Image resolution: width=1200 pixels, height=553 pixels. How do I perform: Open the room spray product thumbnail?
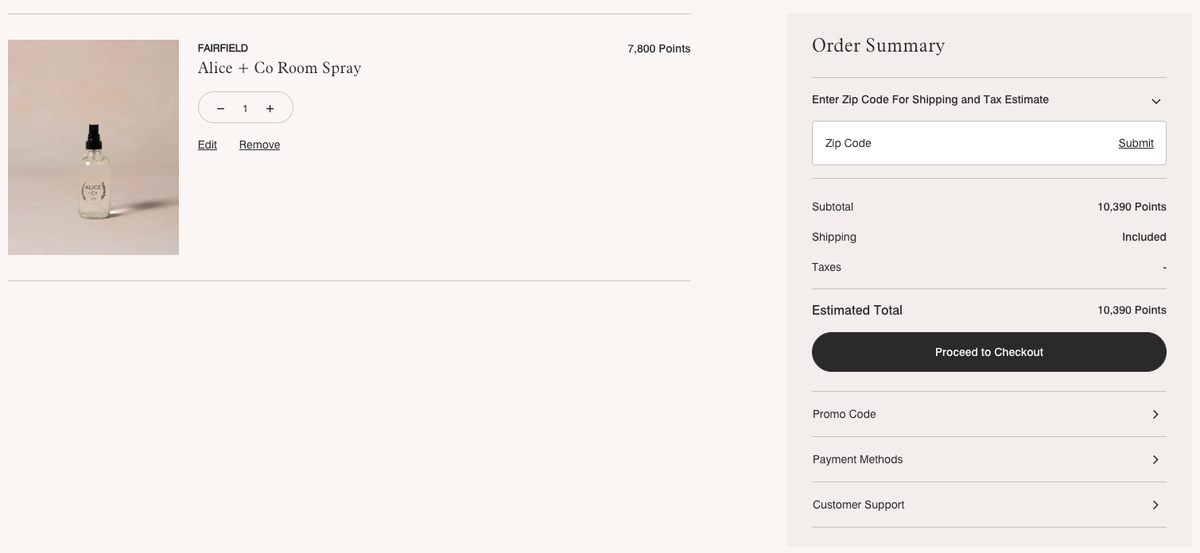(x=93, y=147)
